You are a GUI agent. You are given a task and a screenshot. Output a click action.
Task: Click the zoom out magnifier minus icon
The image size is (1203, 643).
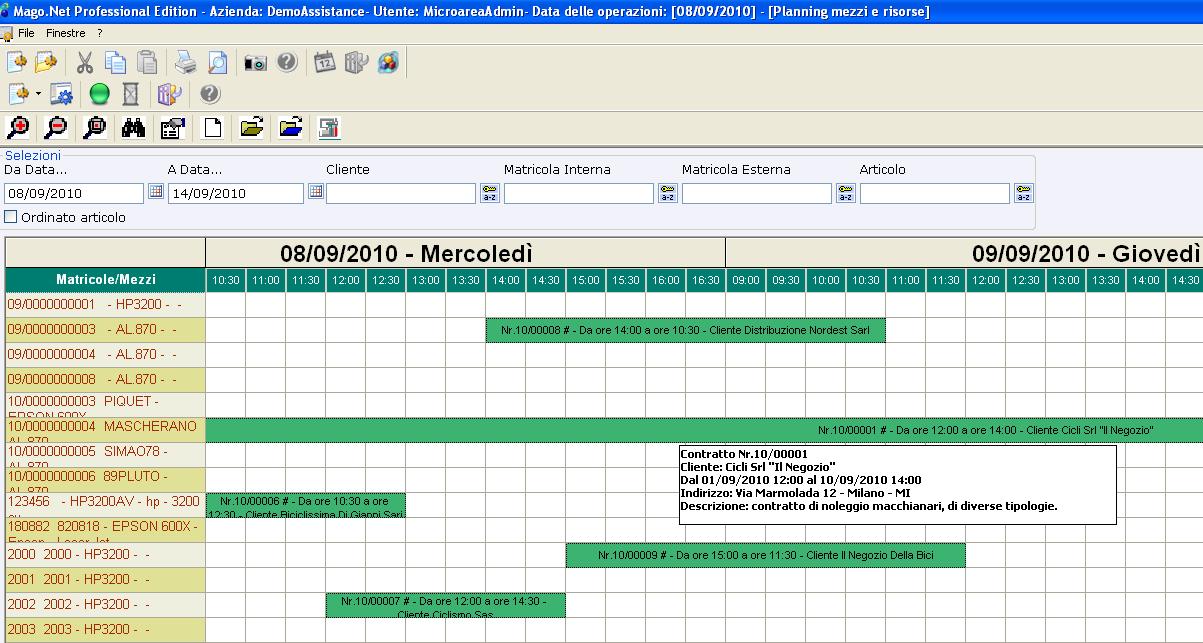click(x=56, y=127)
